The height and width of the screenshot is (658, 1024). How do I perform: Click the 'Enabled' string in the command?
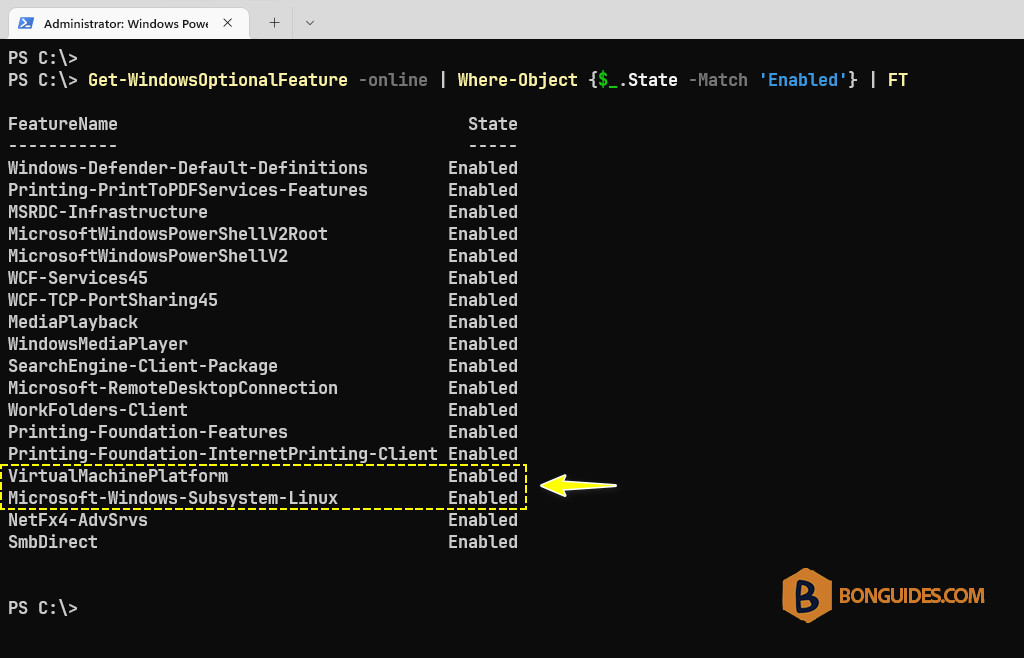[803, 80]
